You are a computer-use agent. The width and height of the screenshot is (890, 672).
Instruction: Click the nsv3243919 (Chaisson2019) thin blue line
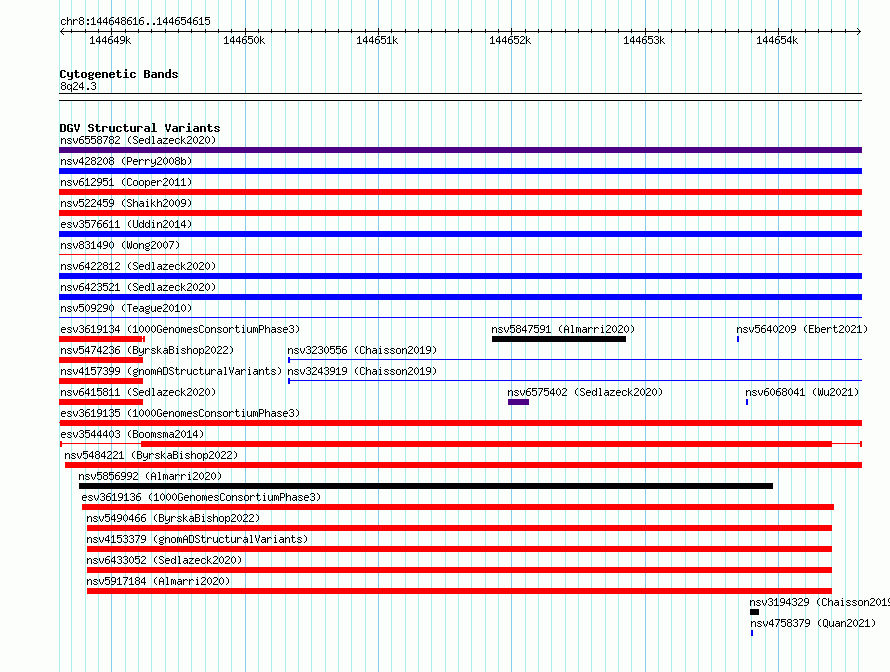coord(575,381)
